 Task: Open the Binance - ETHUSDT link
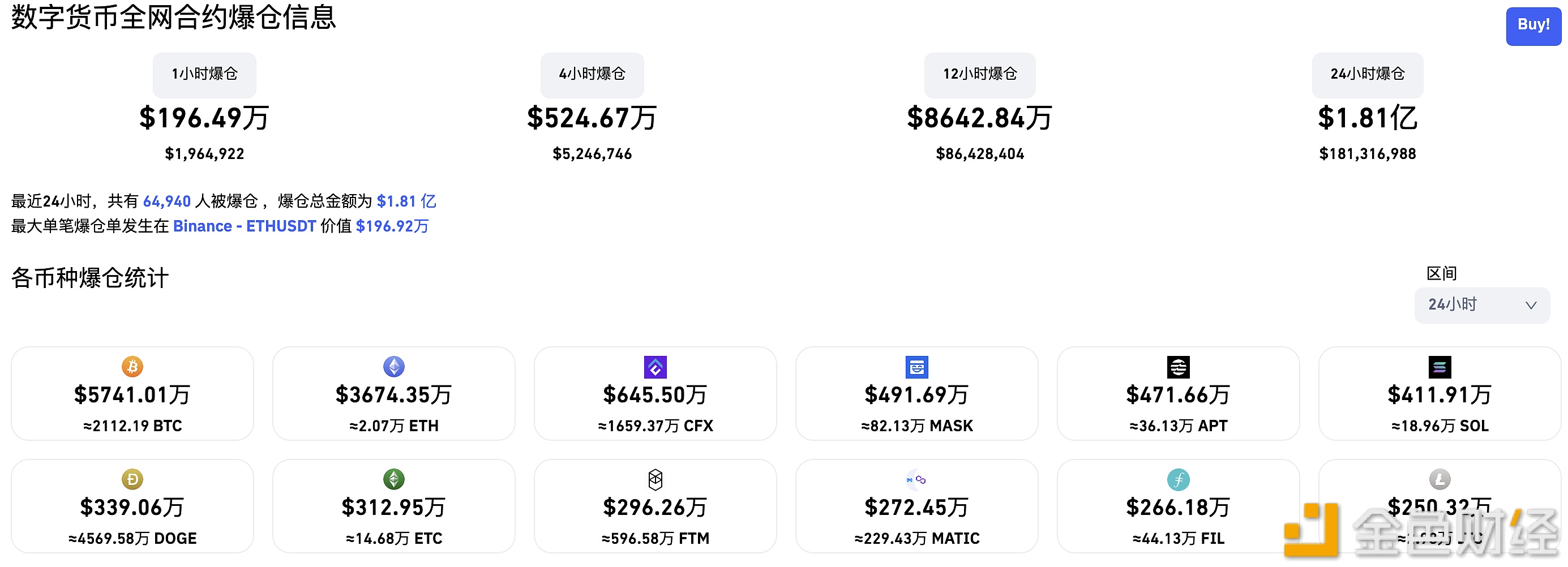click(x=244, y=226)
